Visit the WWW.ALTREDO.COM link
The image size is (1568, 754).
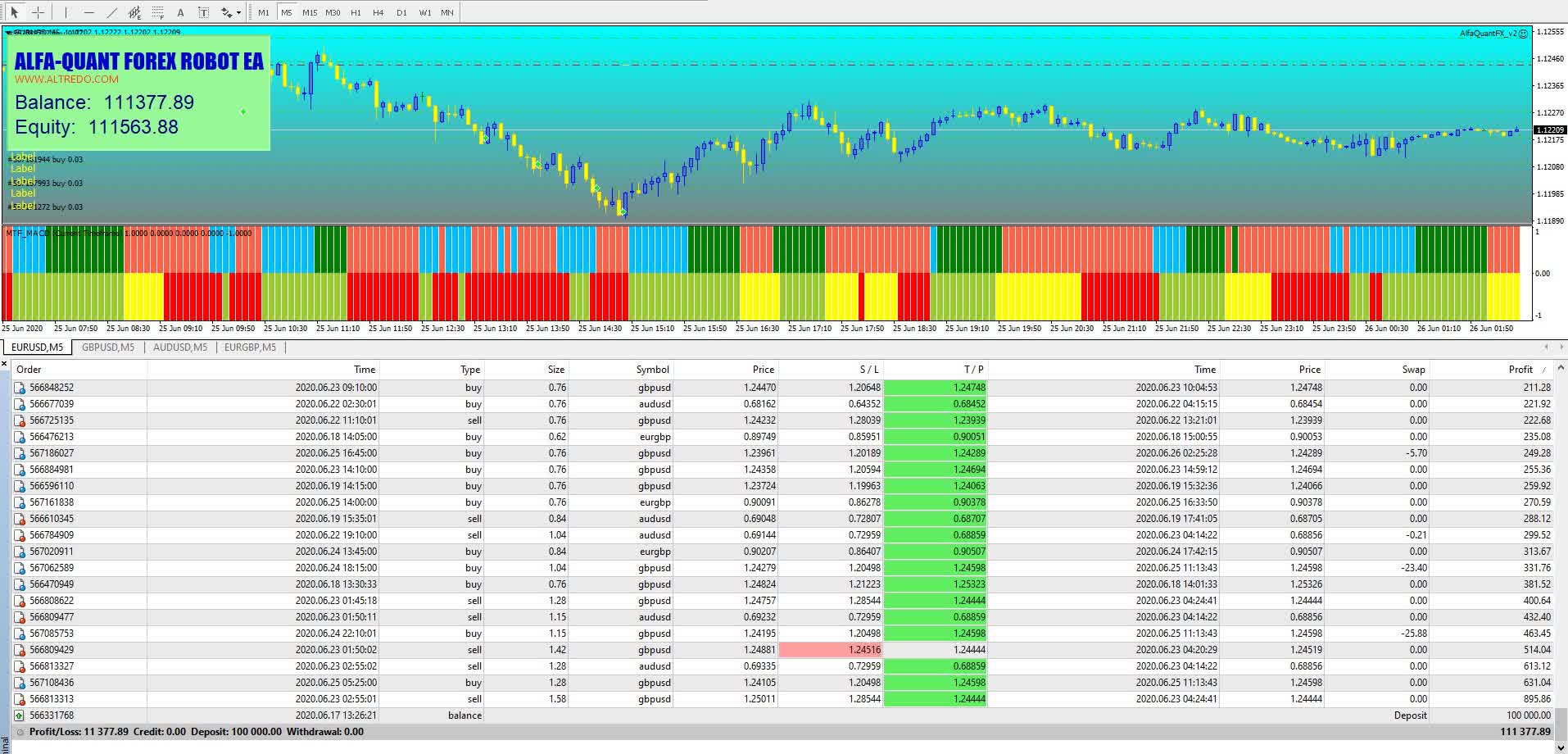pos(66,79)
